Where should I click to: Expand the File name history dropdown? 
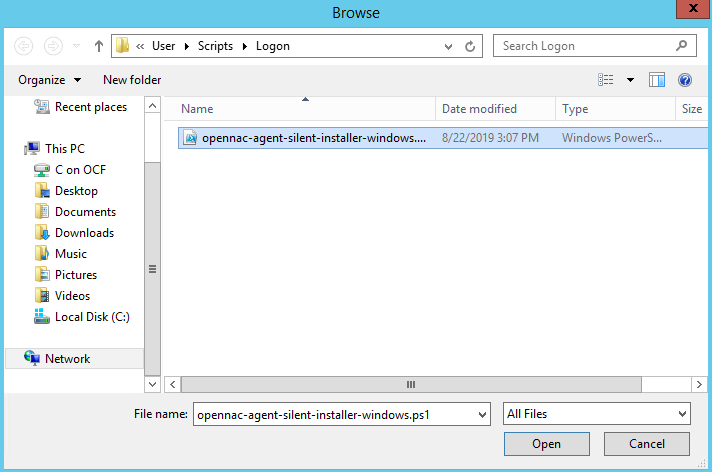coord(482,414)
